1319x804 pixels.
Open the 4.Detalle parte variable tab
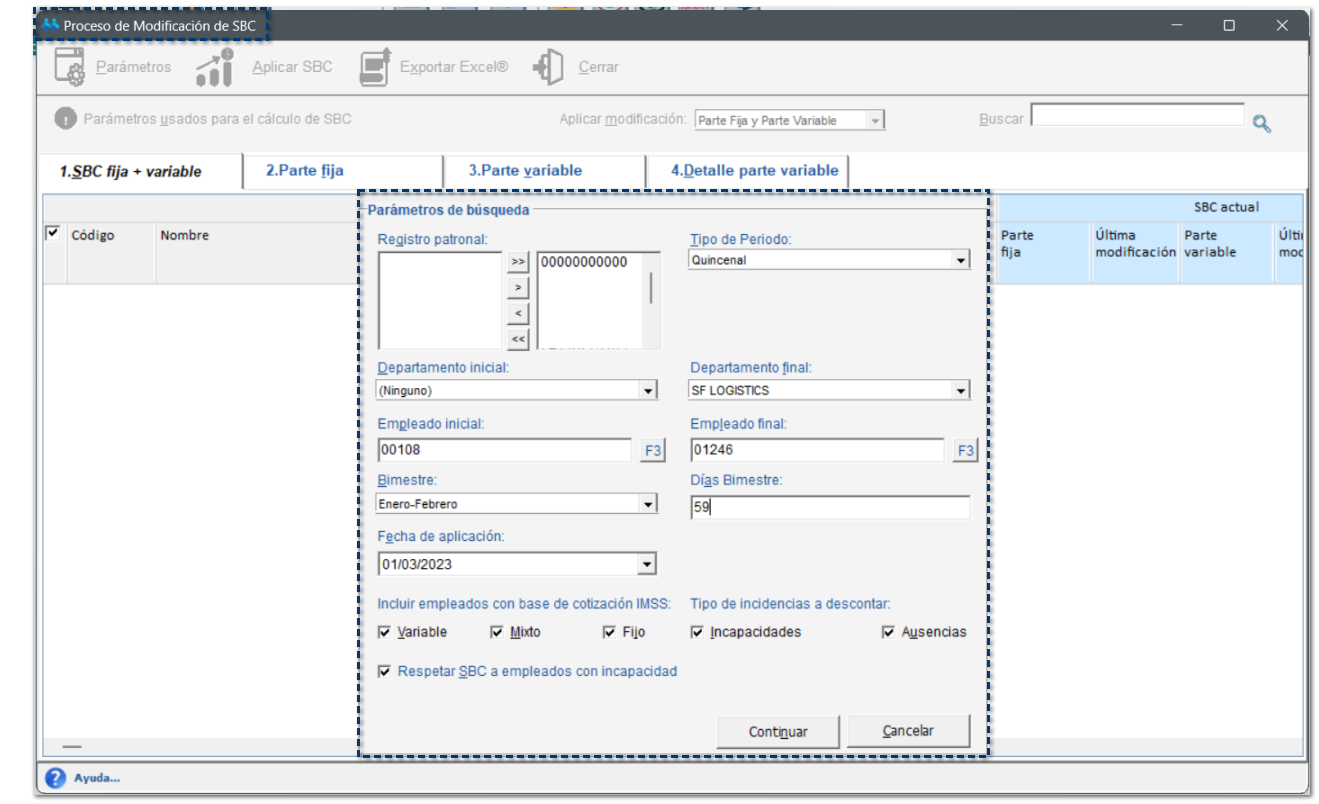[x=754, y=171]
